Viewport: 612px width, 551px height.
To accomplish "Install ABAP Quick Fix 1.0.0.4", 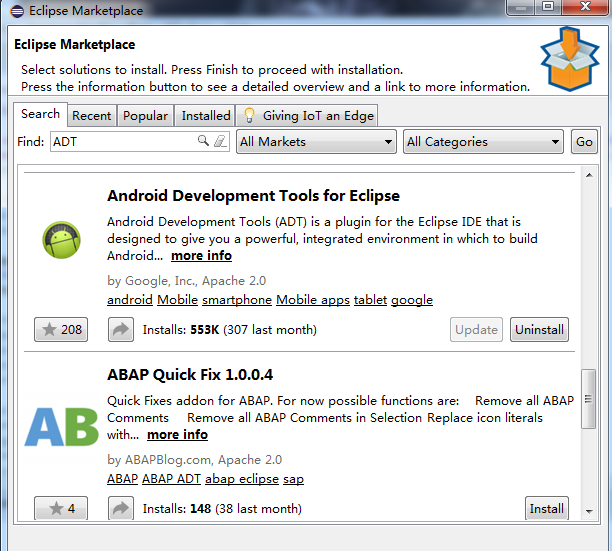I will click(546, 508).
